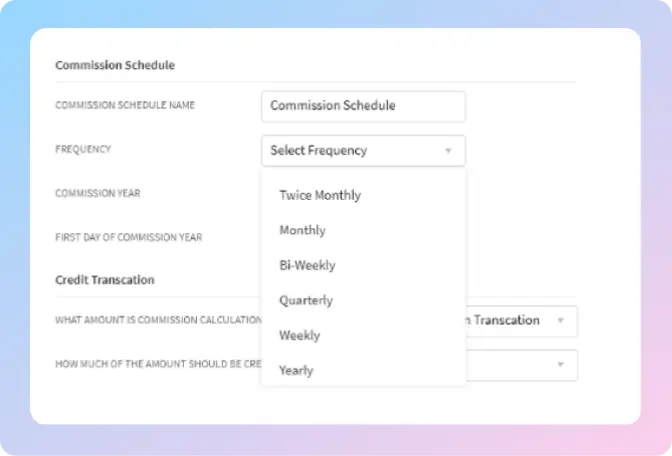Click the Commission Schedule section heading
Viewport: 672px width, 456px height.
click(115, 65)
